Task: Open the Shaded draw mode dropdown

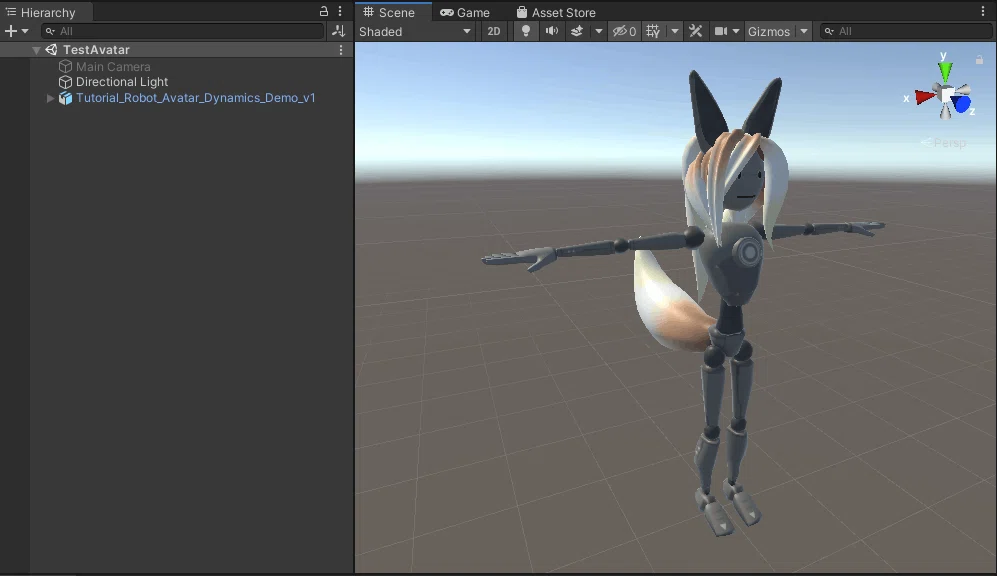Action: click(x=415, y=31)
